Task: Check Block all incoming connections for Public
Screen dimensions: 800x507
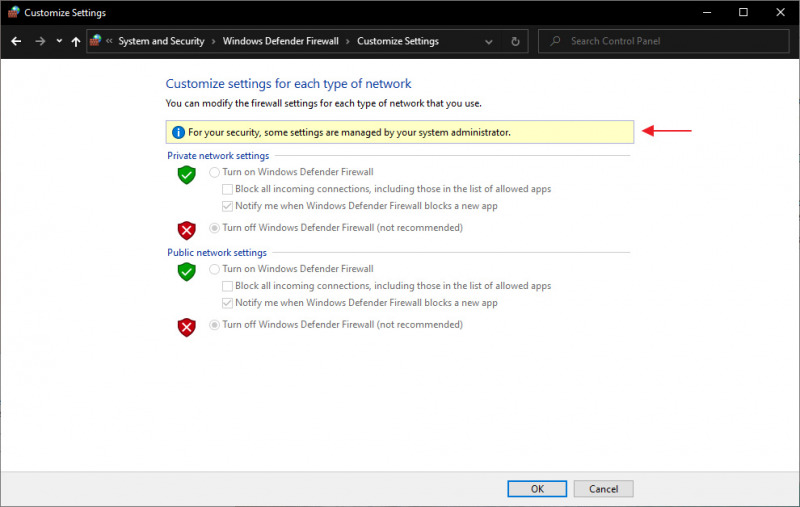Action: tap(227, 286)
